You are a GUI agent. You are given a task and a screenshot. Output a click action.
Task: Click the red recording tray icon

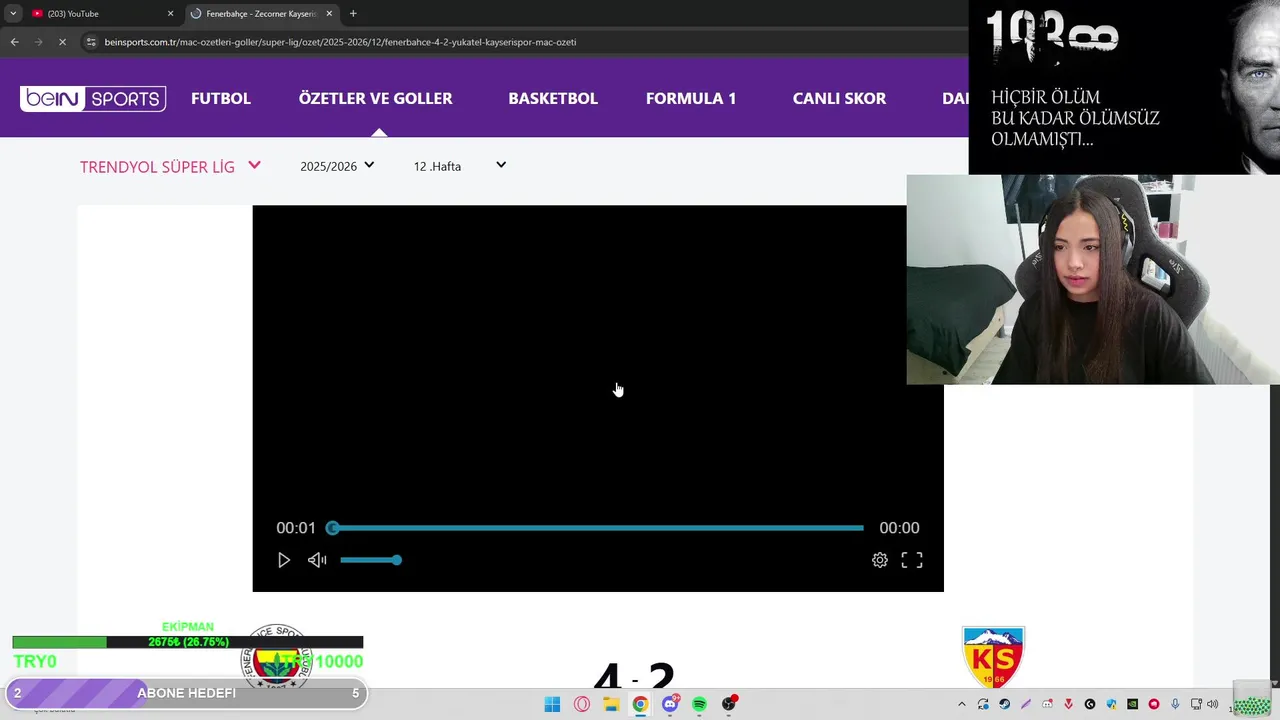click(1154, 704)
